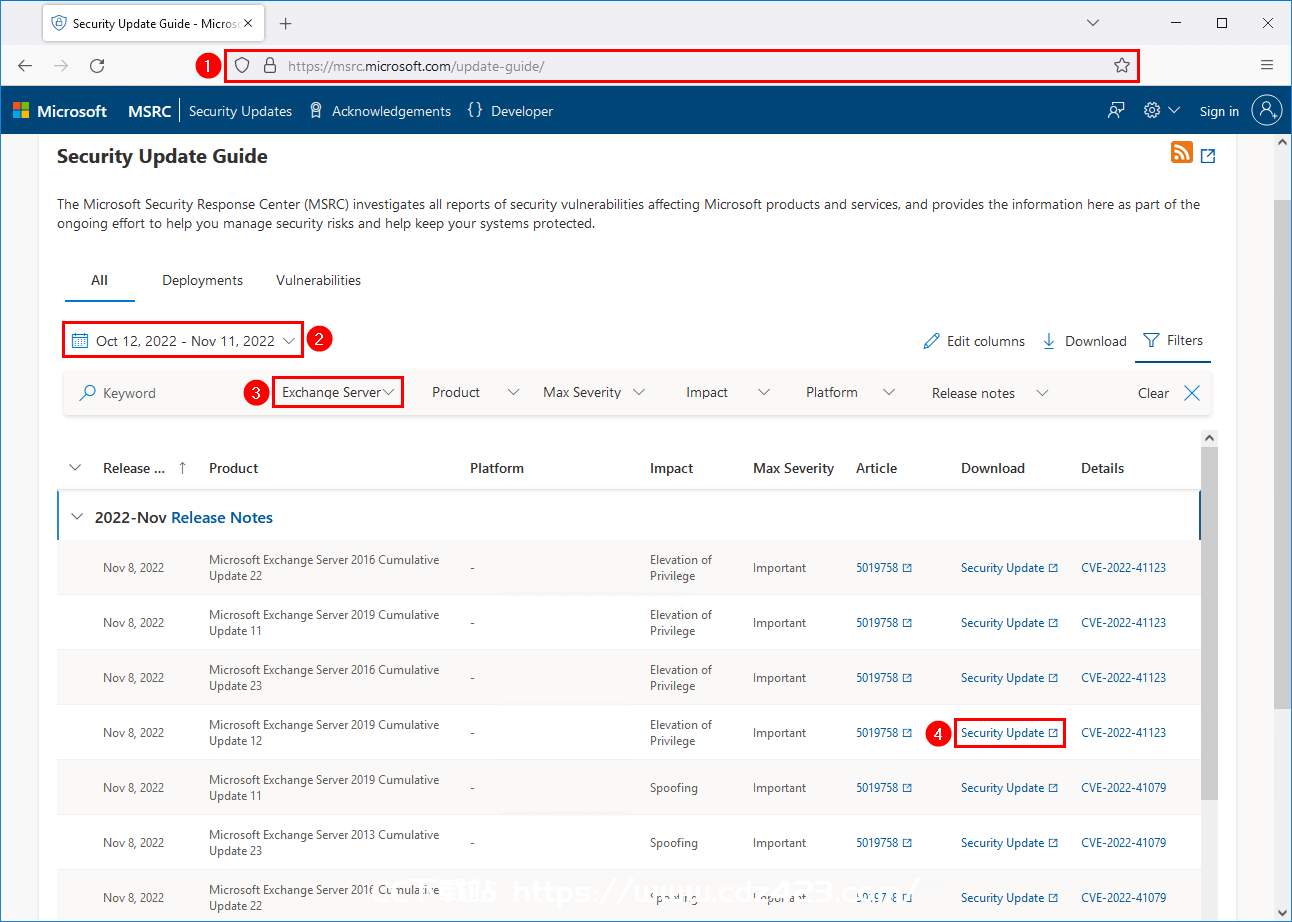
Task: Open the Impact filter dropdown
Action: click(x=728, y=393)
